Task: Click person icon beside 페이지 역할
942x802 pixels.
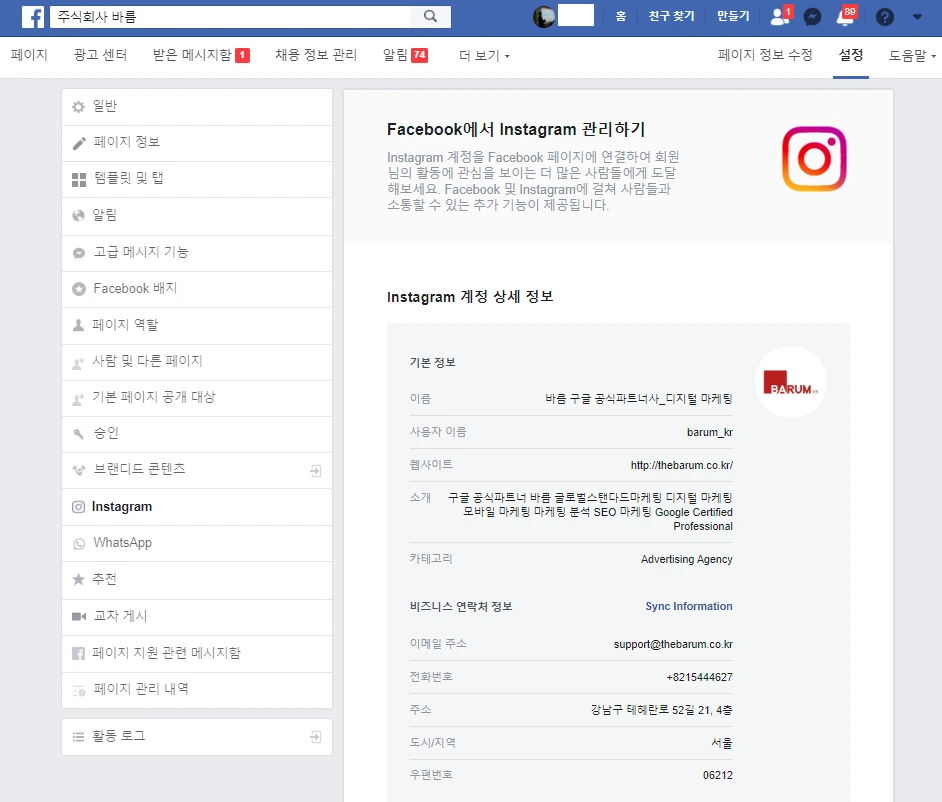Action: point(78,325)
